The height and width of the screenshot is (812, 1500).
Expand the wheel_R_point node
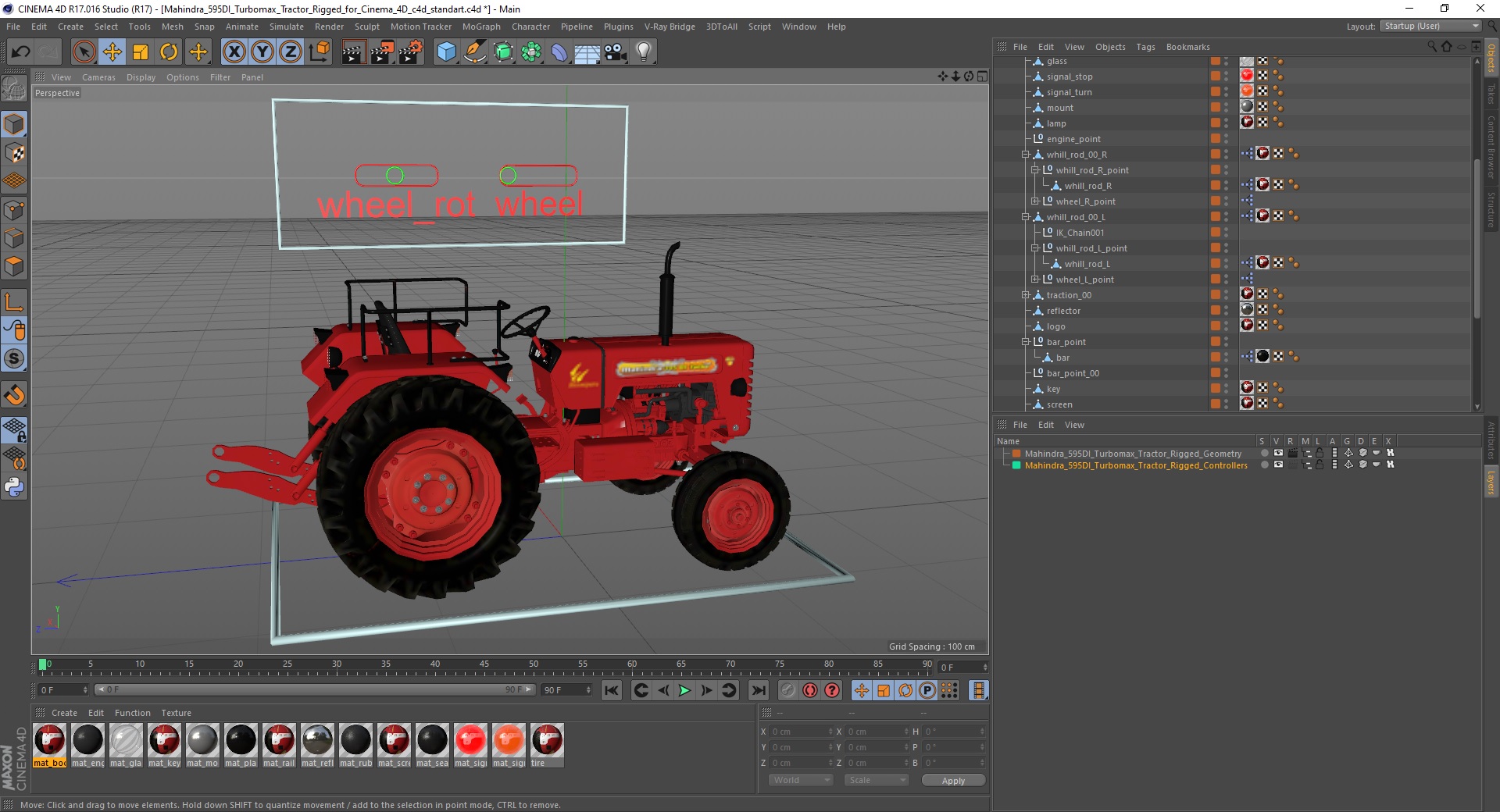1035,201
